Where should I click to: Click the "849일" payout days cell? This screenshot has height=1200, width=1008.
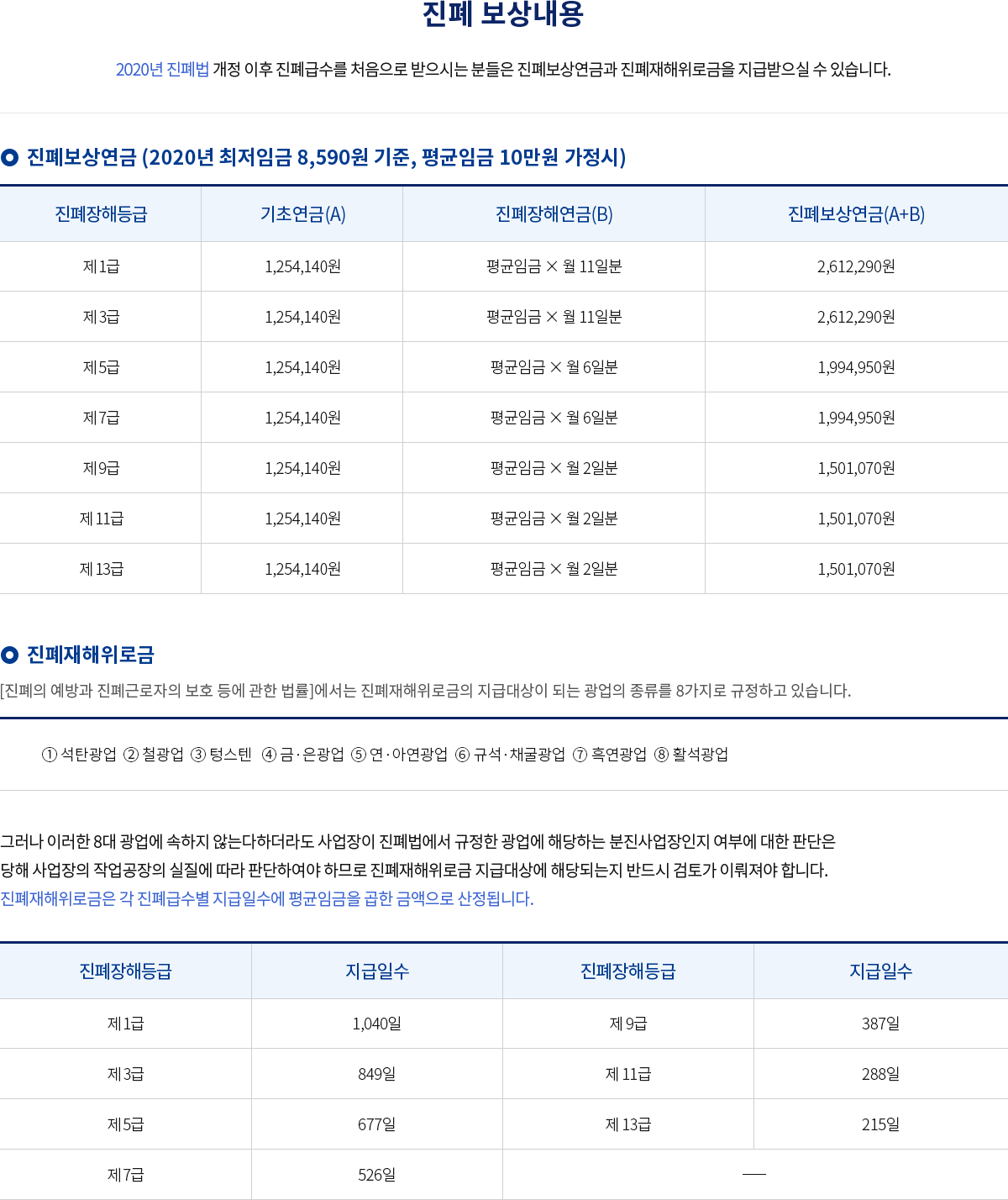tap(377, 1074)
